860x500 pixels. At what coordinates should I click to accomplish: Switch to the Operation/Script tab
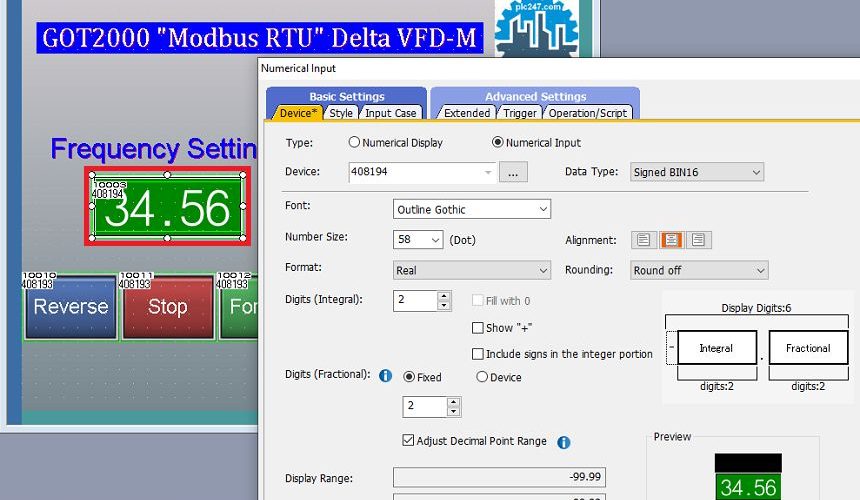587,113
